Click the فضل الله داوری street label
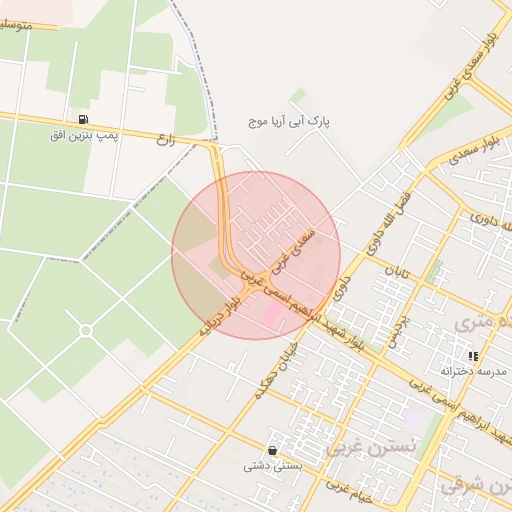 click(x=389, y=223)
